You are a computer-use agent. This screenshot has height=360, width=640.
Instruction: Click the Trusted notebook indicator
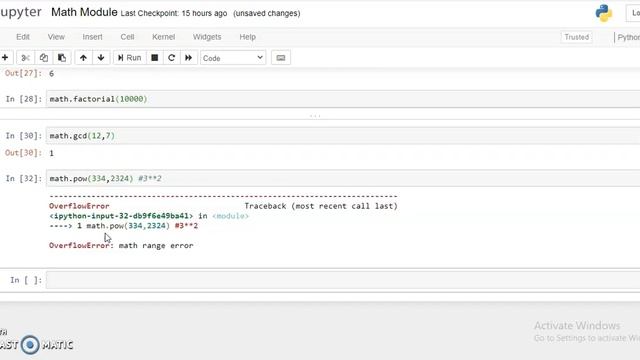pos(576,37)
